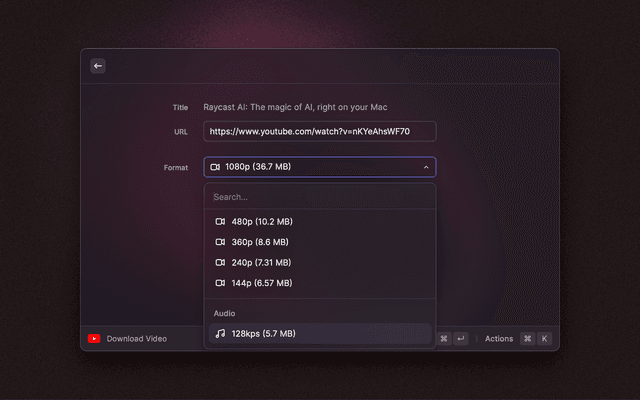
Task: Collapse the Format dropdown chevron
Action: tap(426, 167)
